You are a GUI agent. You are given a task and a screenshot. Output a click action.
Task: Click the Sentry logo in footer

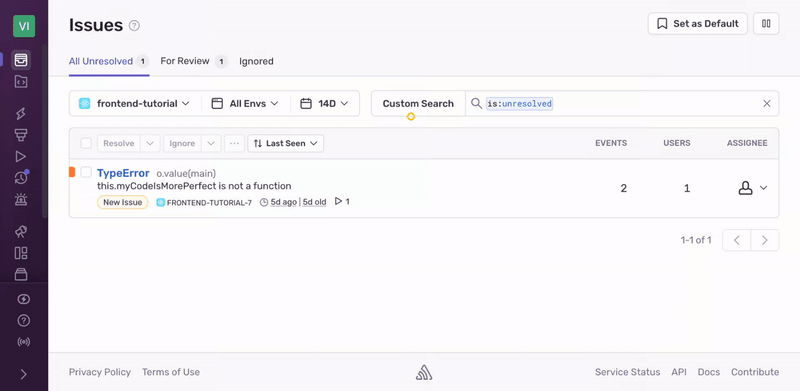[424, 373]
